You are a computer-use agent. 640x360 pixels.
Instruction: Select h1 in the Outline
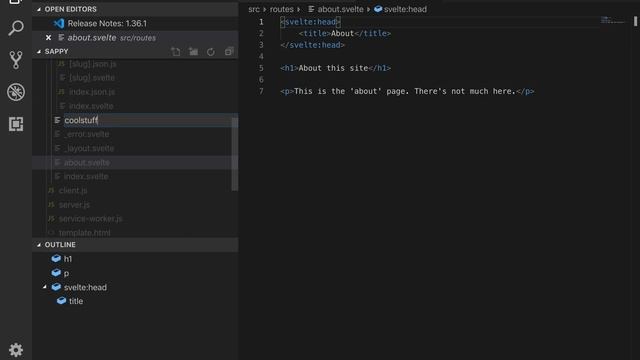[68, 259]
